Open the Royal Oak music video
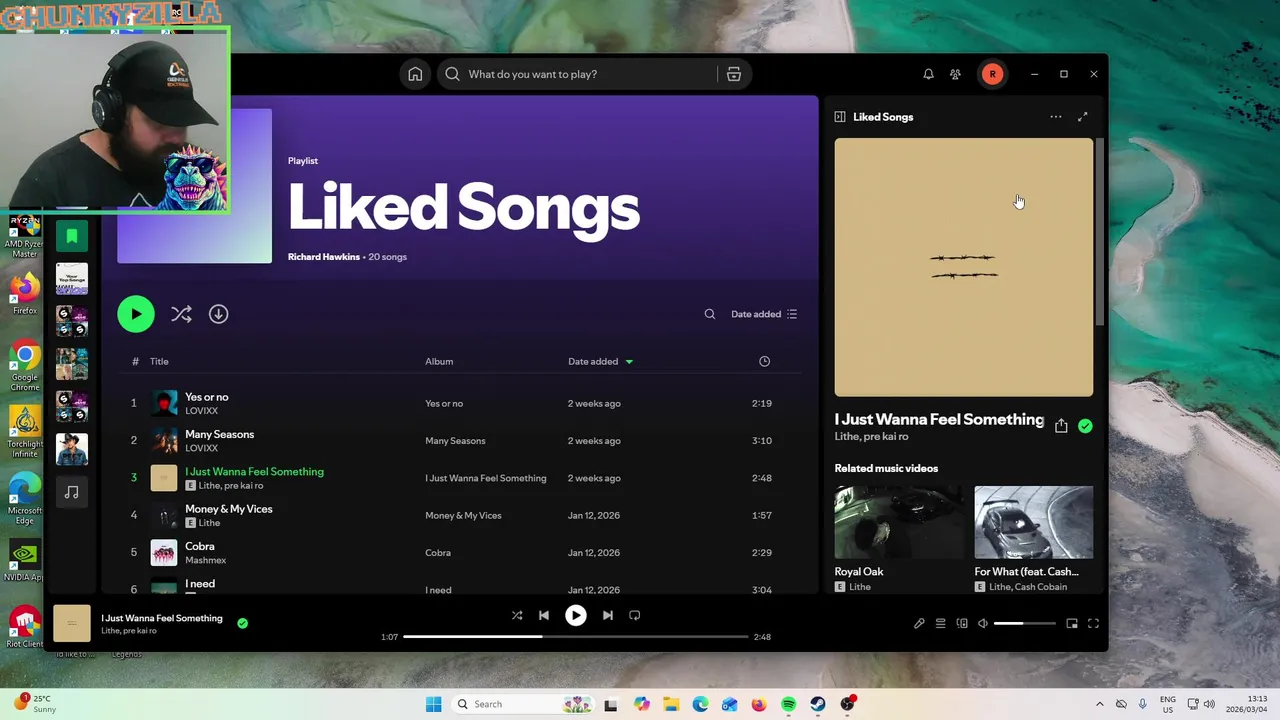 [x=898, y=522]
